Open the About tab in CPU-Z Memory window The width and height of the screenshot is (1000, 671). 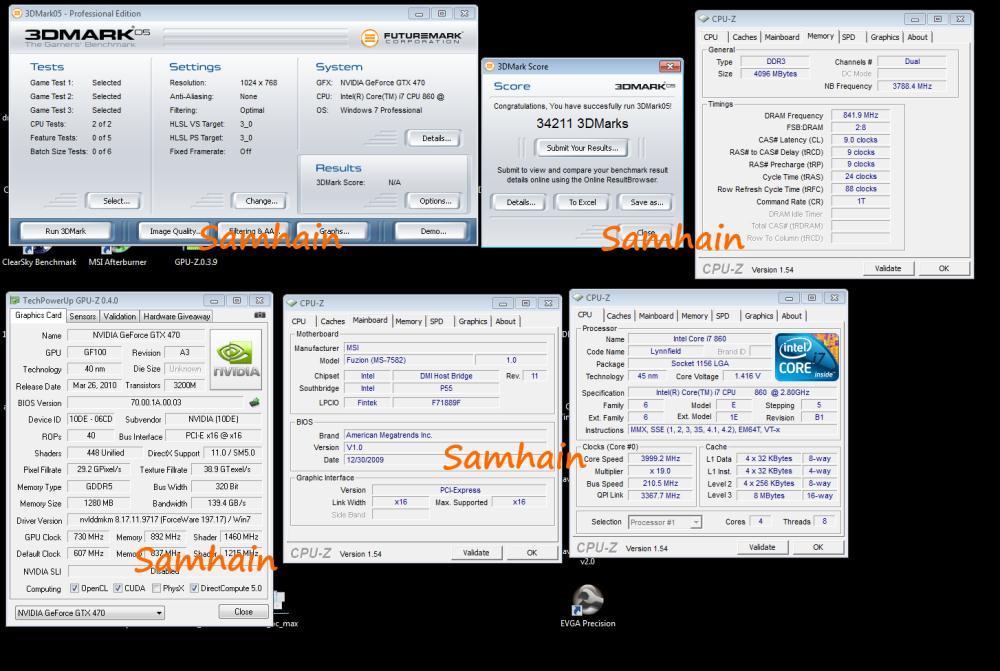pos(917,37)
